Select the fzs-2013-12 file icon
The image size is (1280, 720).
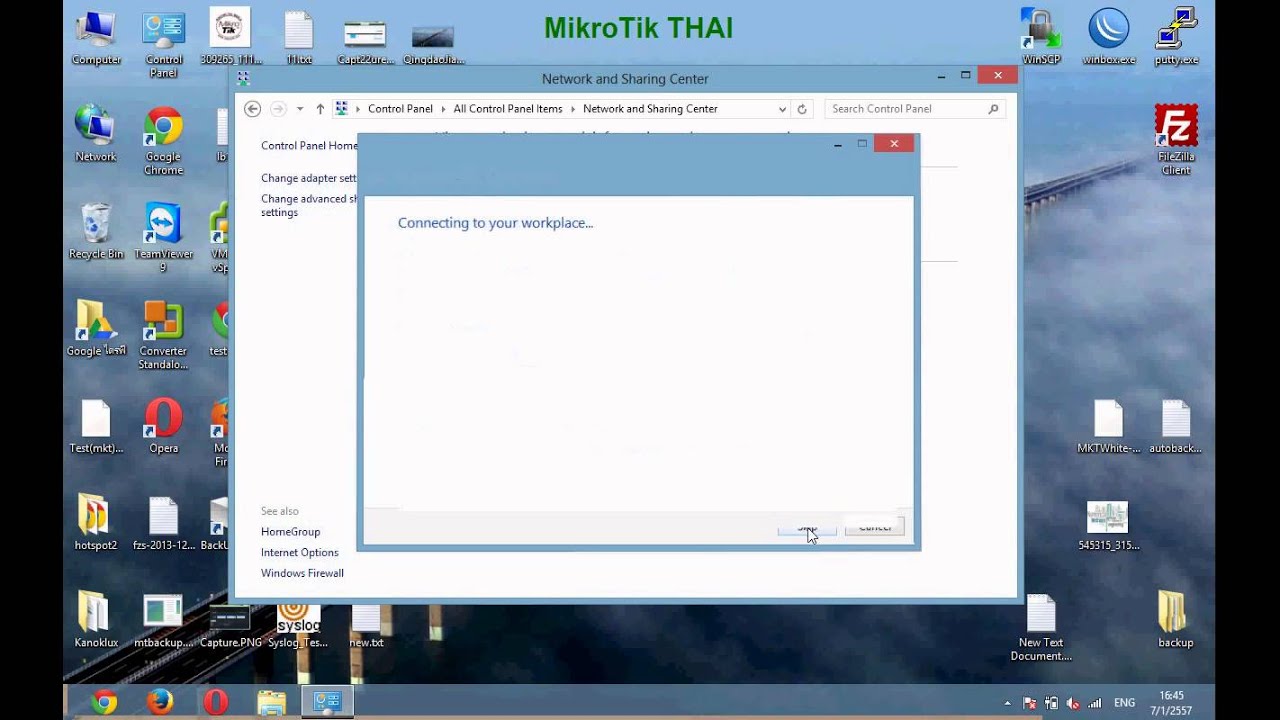point(163,523)
